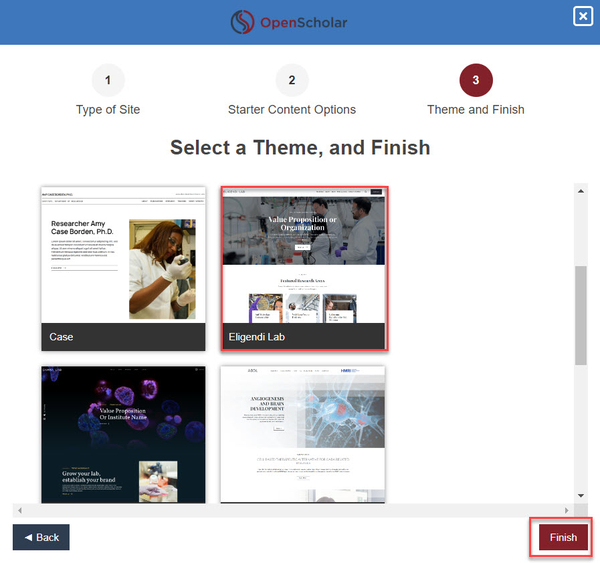This screenshot has width=600, height=563.
Task: Click the OpenScholar logo icon
Action: (x=243, y=22)
